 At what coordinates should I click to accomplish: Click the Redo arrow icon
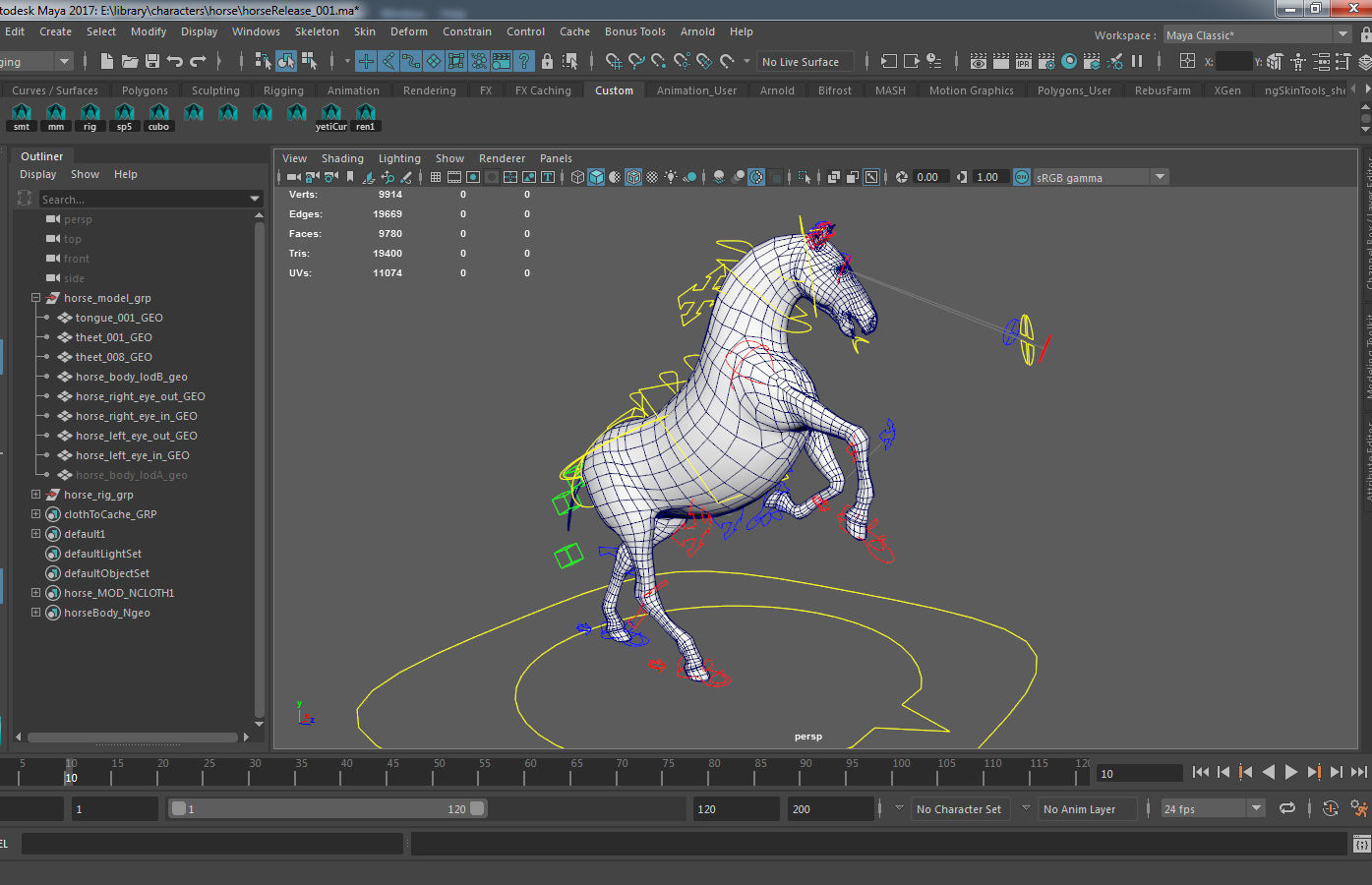tap(198, 61)
